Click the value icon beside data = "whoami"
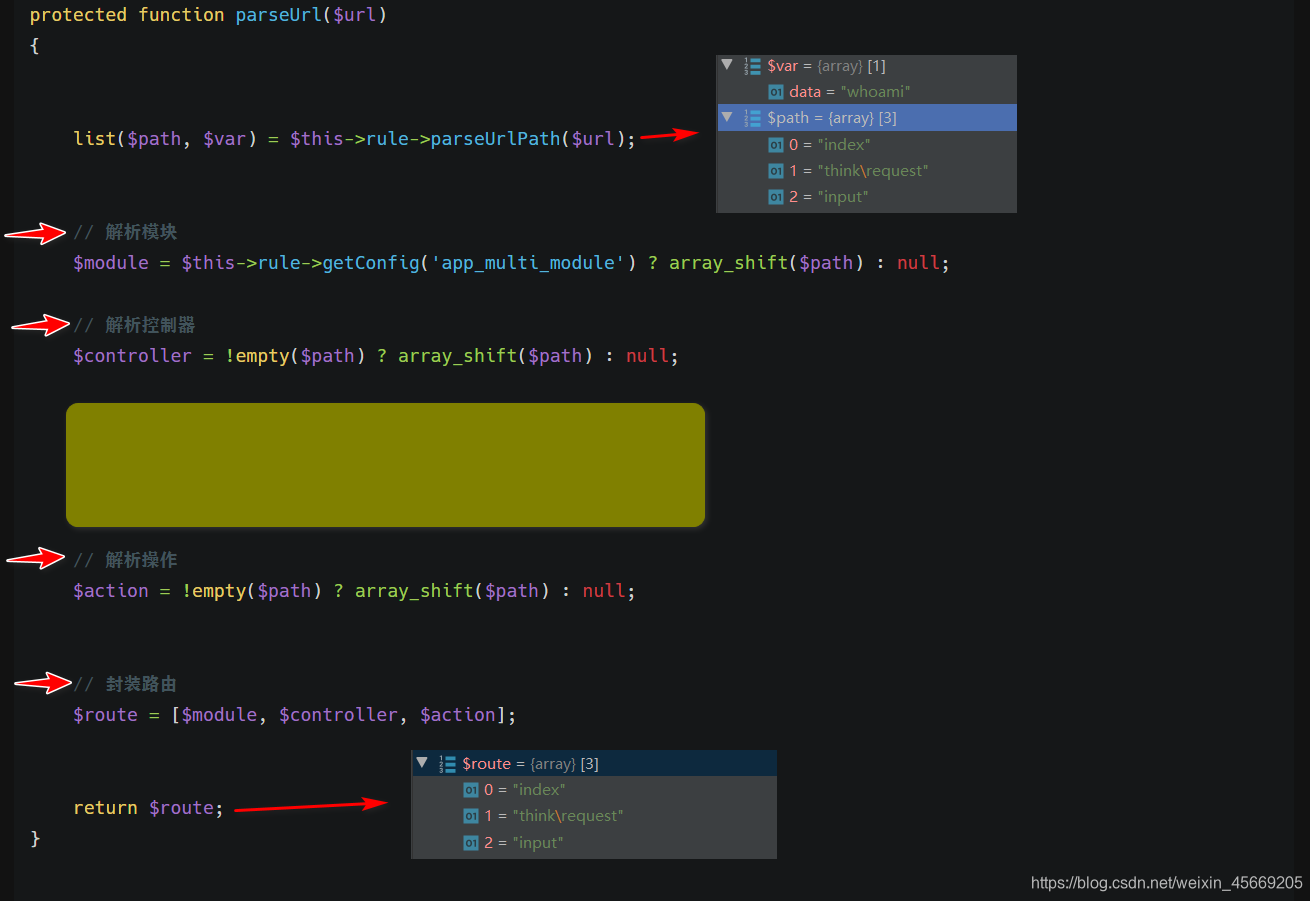 click(x=776, y=92)
